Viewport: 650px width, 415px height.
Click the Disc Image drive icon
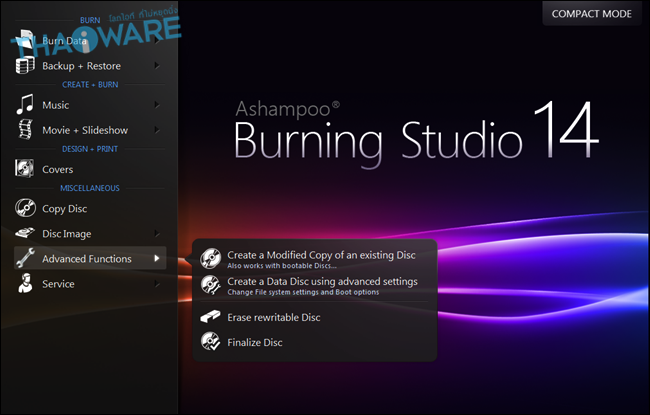[25, 233]
